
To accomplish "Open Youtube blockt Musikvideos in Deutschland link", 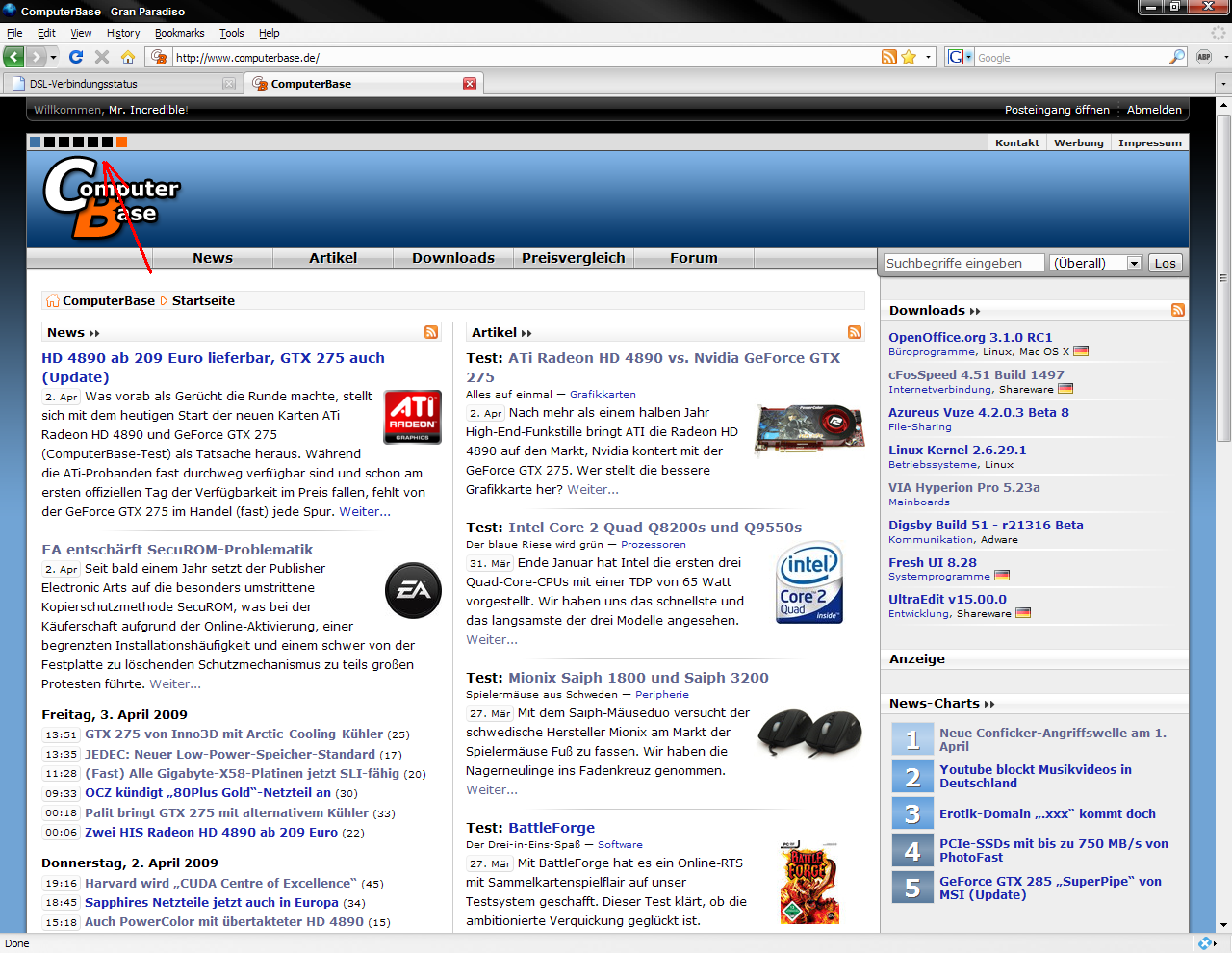I will 1036,777.
